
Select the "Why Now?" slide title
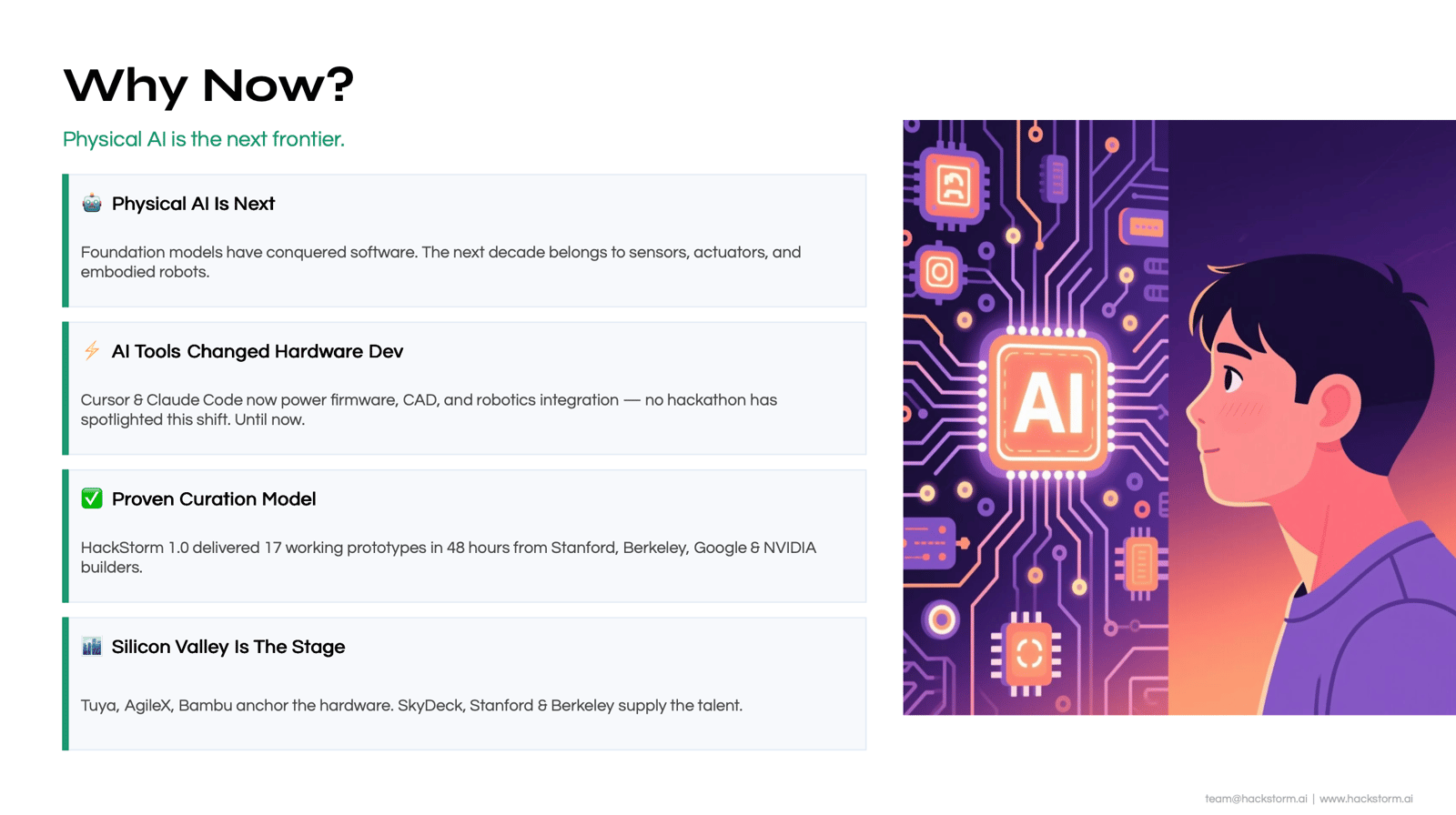pyautogui.click(x=208, y=85)
